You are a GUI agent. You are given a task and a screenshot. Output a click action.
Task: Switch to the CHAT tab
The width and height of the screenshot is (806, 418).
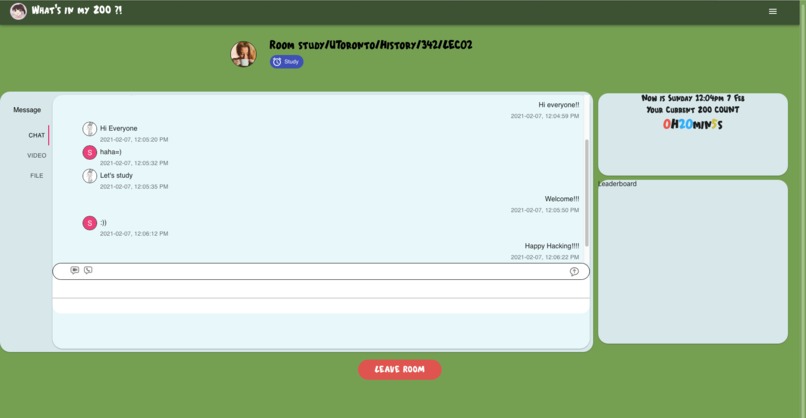coord(36,135)
